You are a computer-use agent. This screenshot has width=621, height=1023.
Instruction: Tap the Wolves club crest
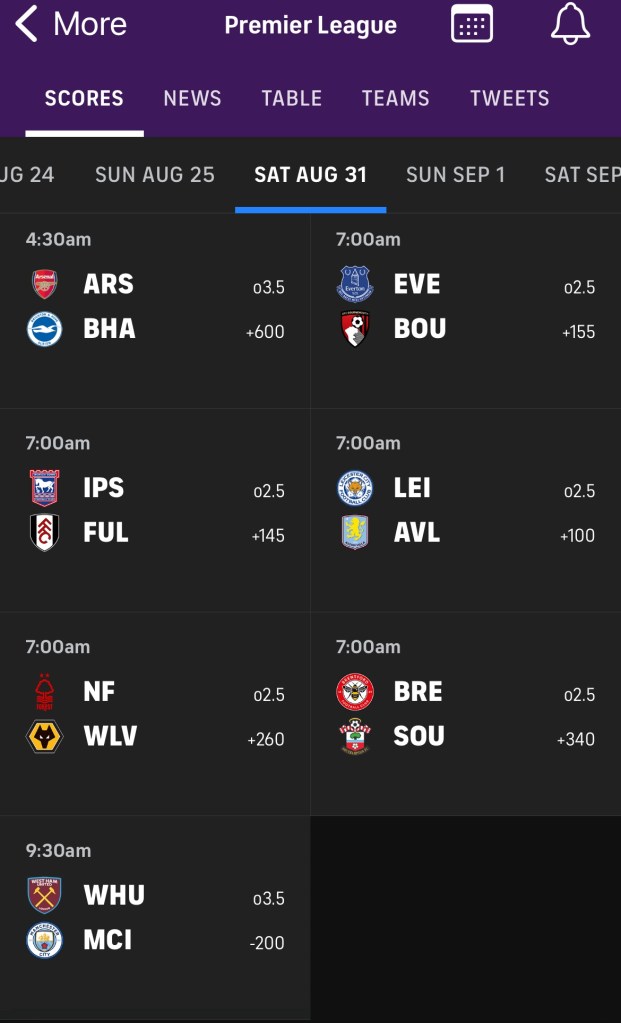coord(44,736)
